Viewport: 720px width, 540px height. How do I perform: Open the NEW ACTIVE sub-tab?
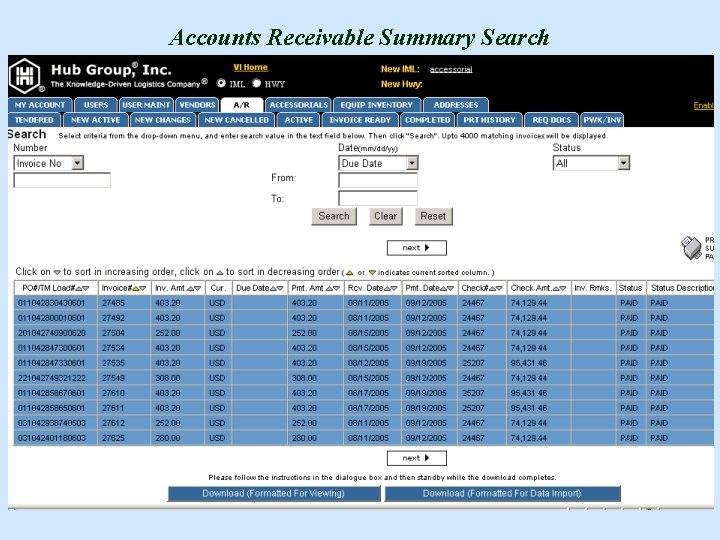coord(96,120)
